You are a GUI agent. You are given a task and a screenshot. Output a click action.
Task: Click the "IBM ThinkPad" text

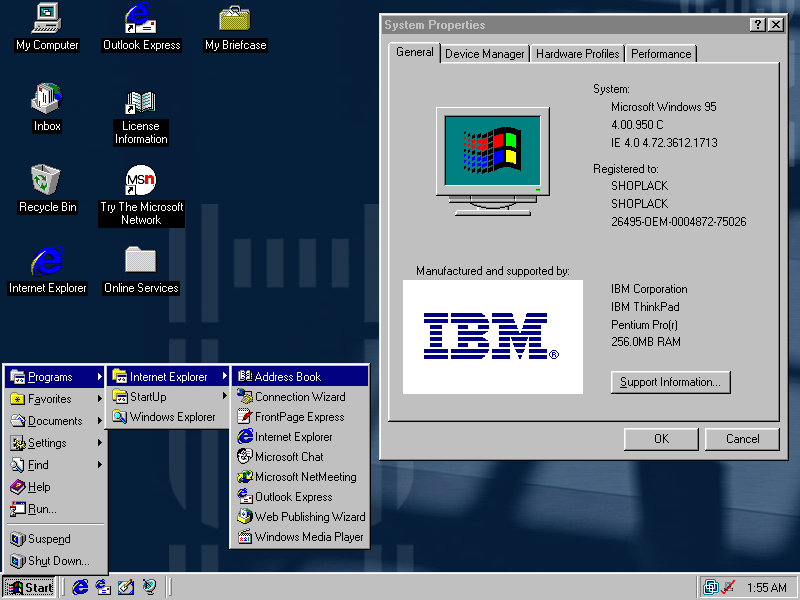(x=645, y=307)
